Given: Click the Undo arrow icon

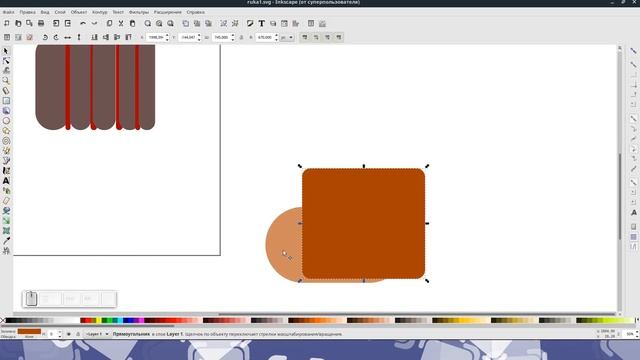Looking at the screenshot, I should (83, 24).
